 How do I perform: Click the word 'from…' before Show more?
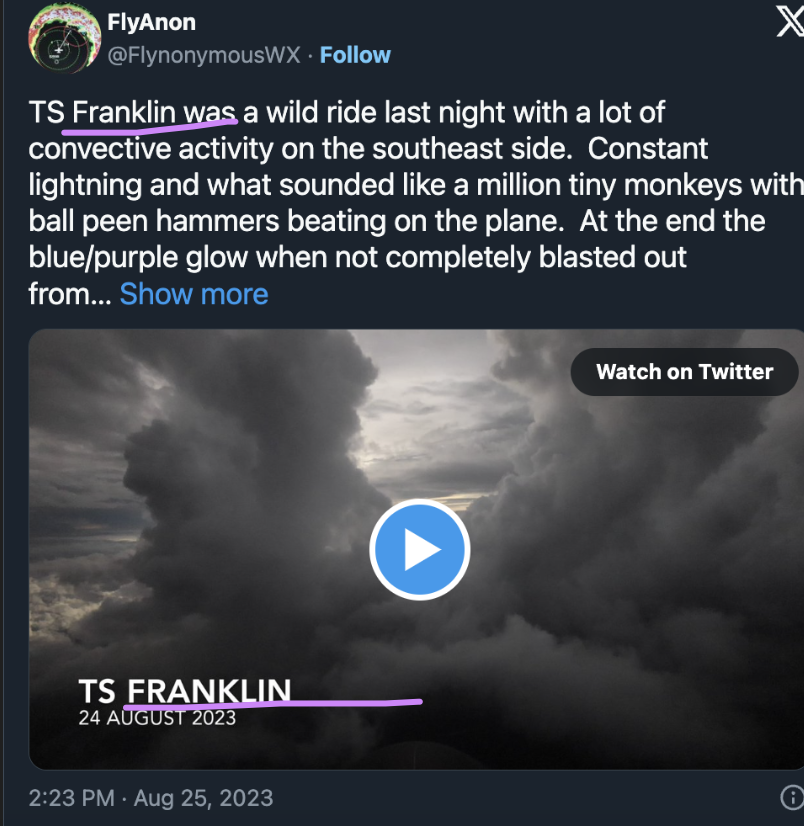click(x=70, y=293)
